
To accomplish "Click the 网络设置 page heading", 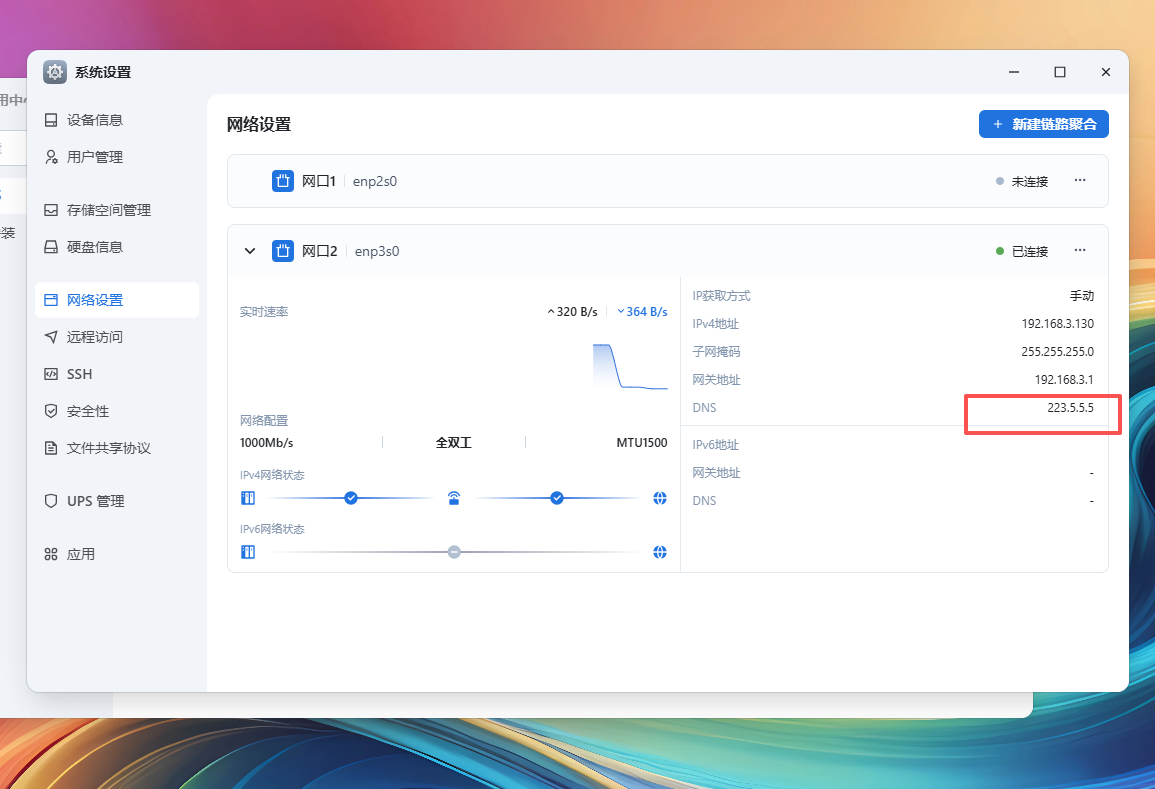I will click(259, 125).
